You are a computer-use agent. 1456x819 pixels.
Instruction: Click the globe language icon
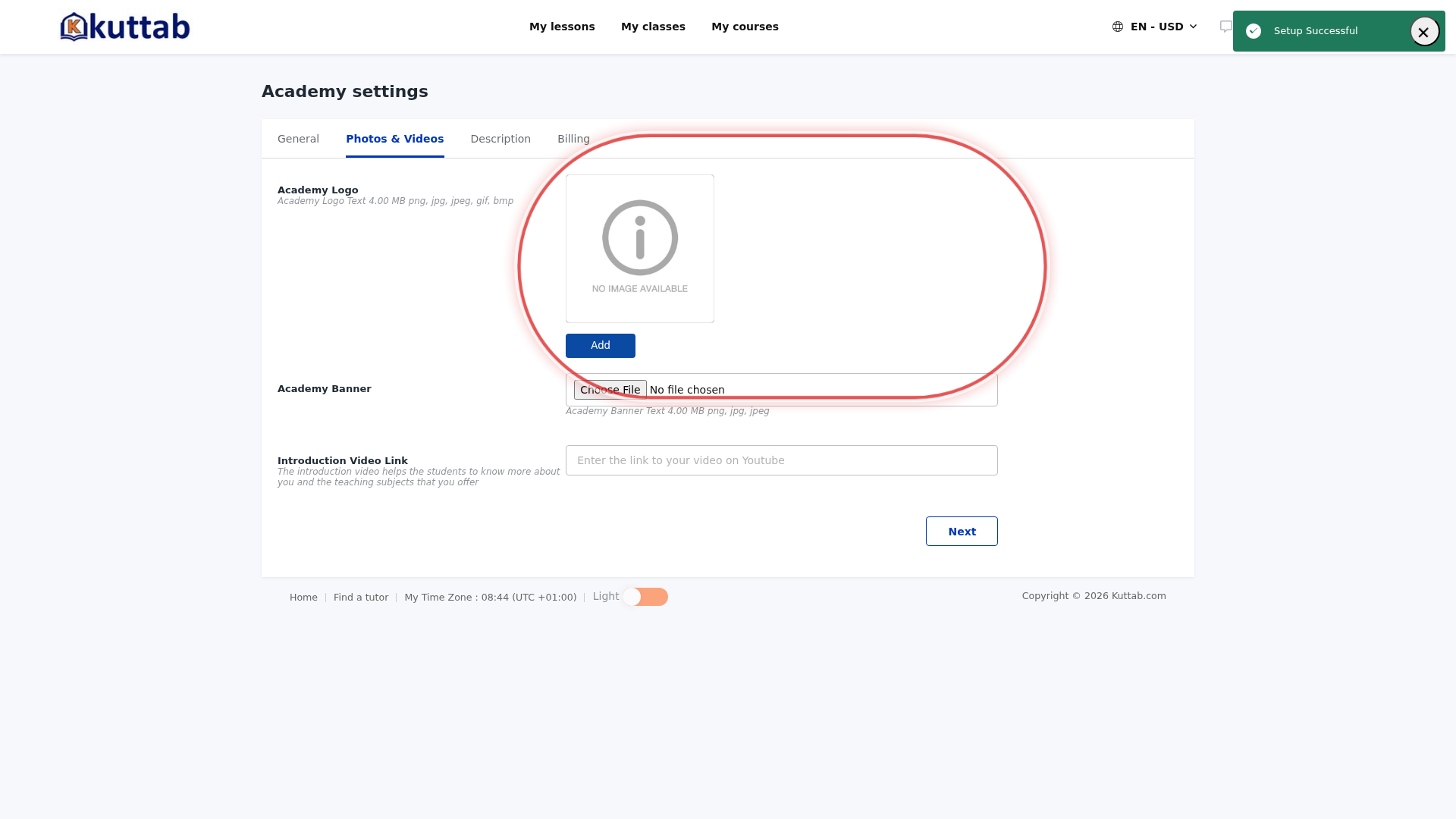(x=1118, y=27)
